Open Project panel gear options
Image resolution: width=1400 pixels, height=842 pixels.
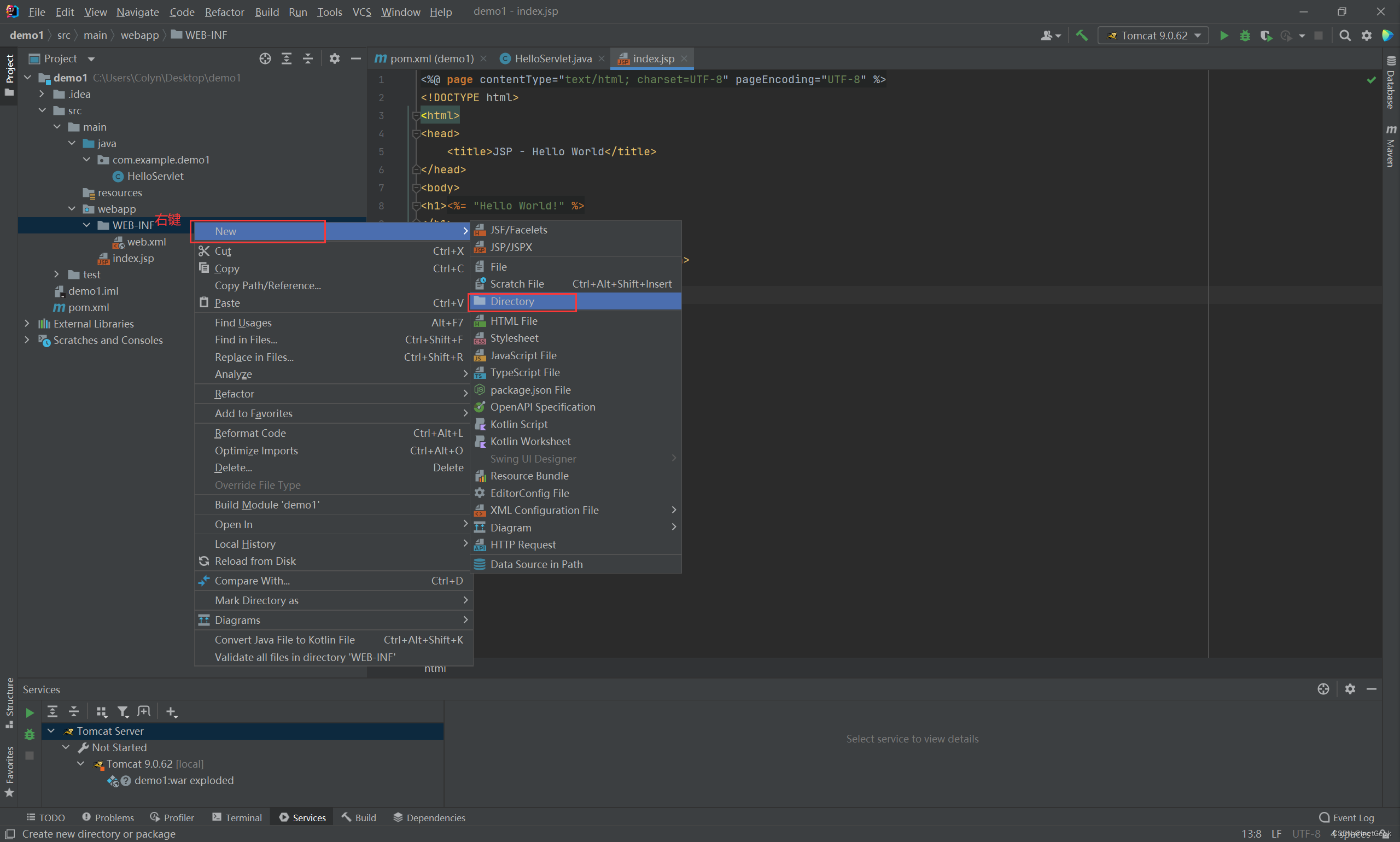[x=334, y=59]
